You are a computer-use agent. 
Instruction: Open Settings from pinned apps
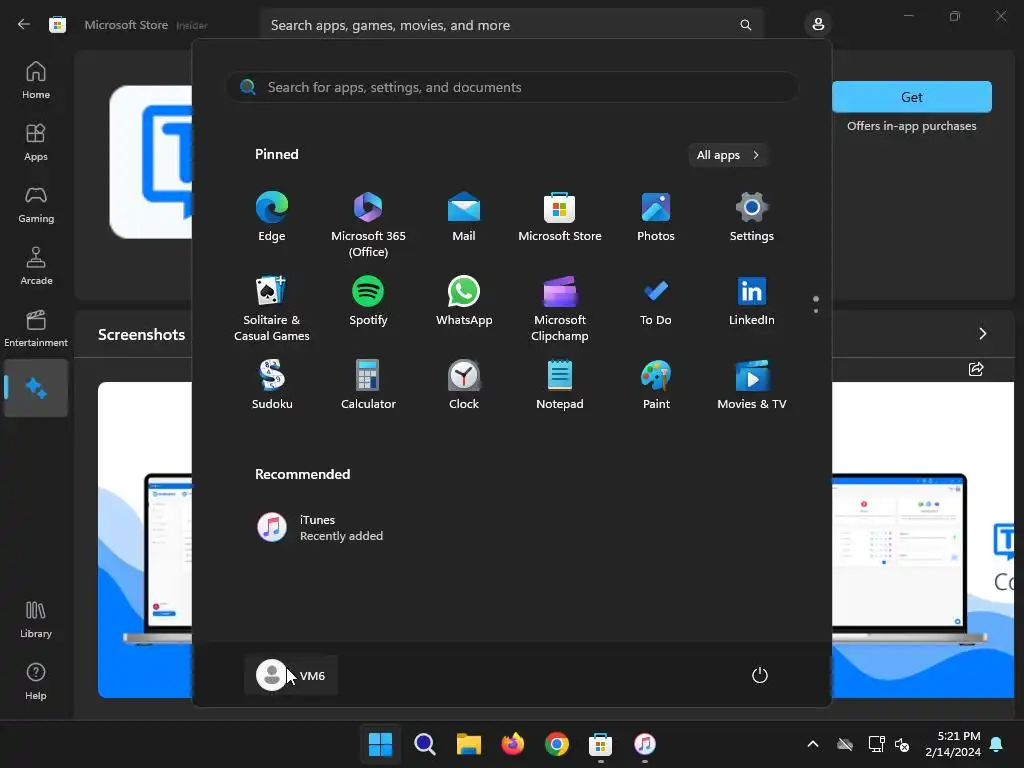tap(752, 217)
